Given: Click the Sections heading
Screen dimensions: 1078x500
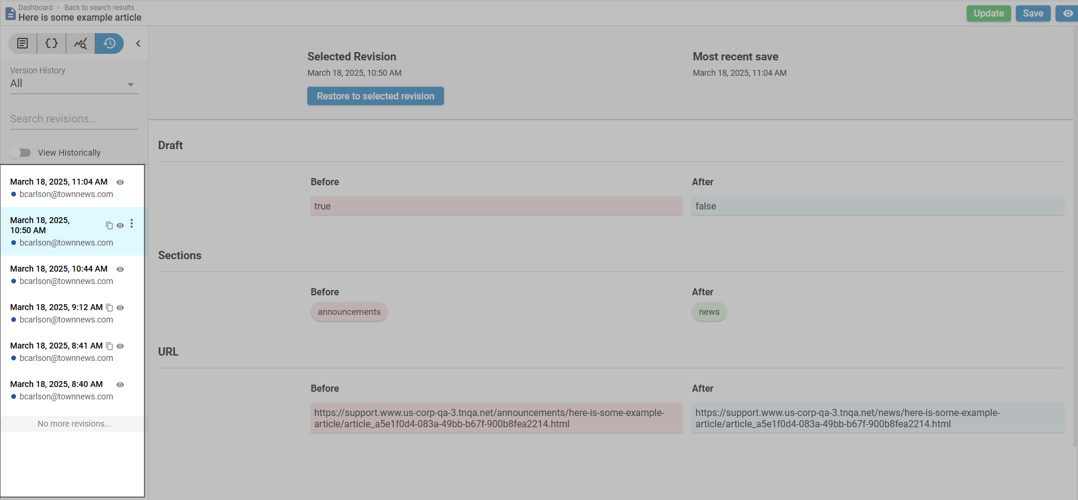Looking at the screenshot, I should [x=179, y=255].
